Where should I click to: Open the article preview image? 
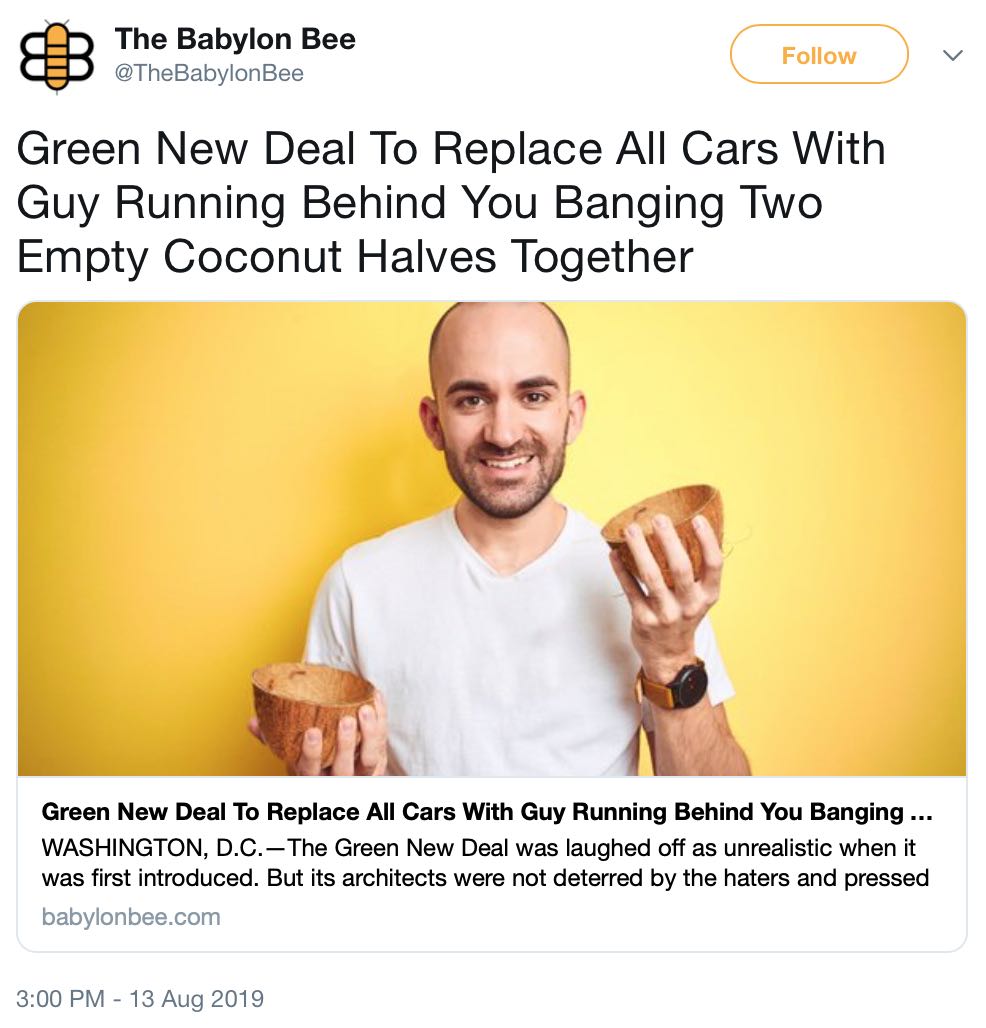click(492, 539)
